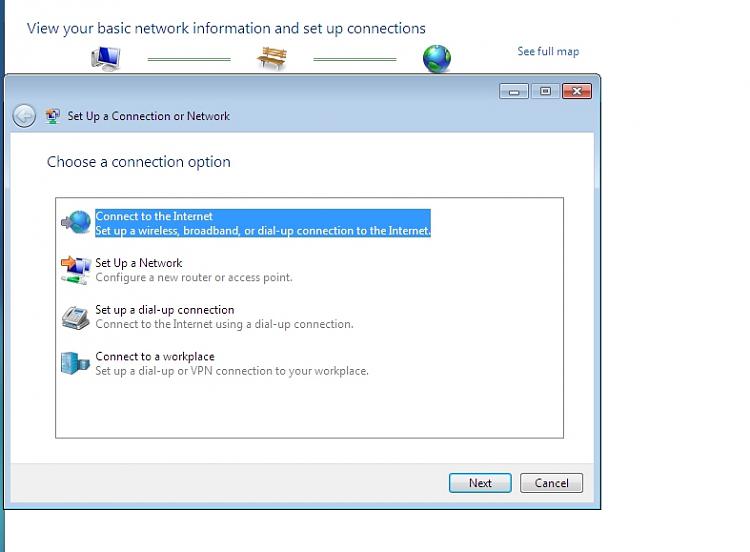
Task: Click 'Choose a connection option' heading
Action: click(139, 162)
